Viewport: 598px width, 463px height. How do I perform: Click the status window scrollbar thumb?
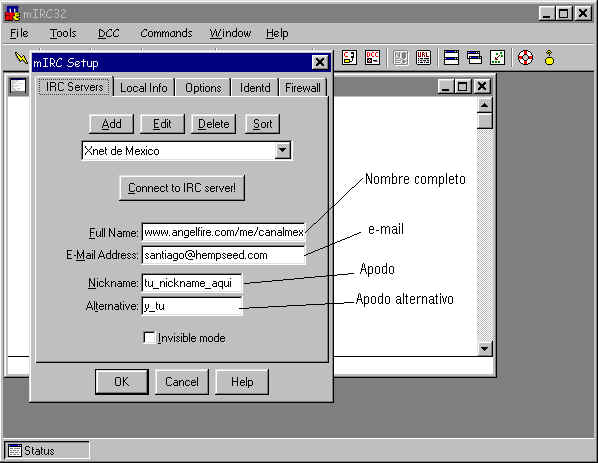pyautogui.click(x=484, y=121)
